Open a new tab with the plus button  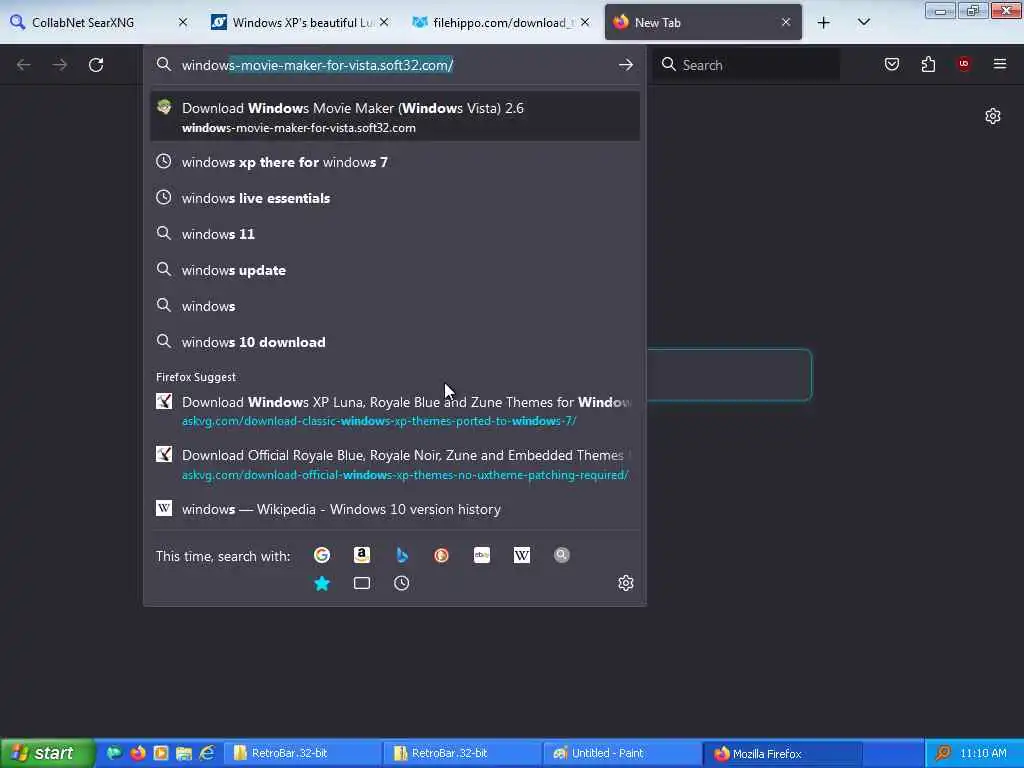pyautogui.click(x=824, y=23)
